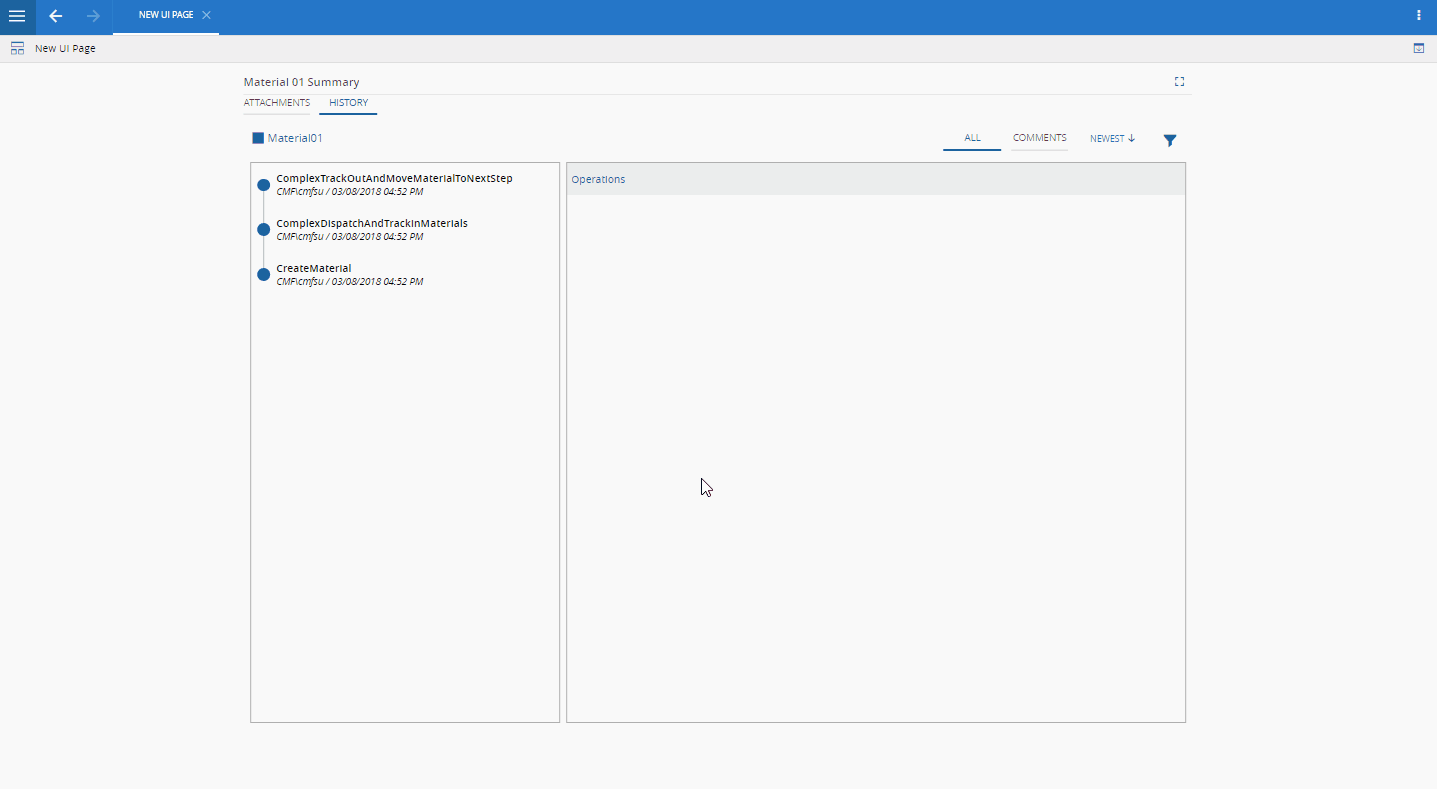Screen dimensions: 1437x789
Task: Expand Material 01 Summary to fullscreen
Action: [x=1179, y=82]
